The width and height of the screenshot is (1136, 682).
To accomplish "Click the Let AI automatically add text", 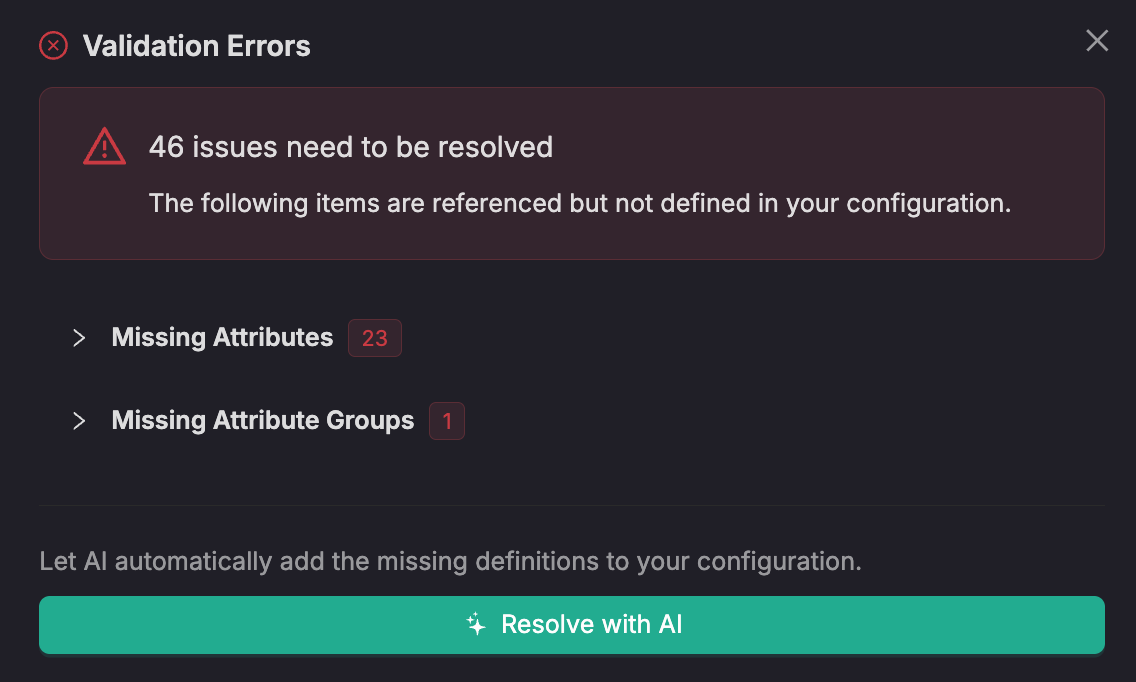I will (450, 561).
